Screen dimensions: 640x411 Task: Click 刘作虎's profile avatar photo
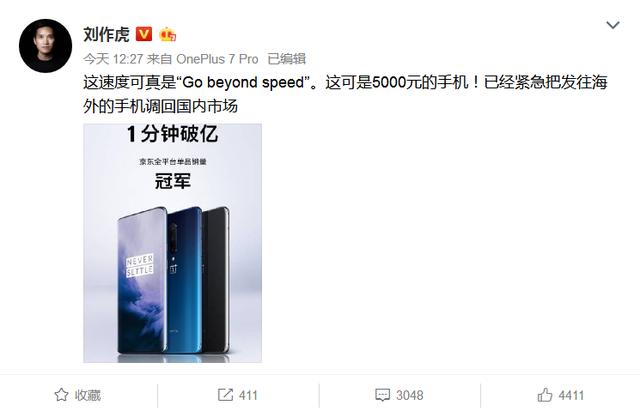click(45, 46)
